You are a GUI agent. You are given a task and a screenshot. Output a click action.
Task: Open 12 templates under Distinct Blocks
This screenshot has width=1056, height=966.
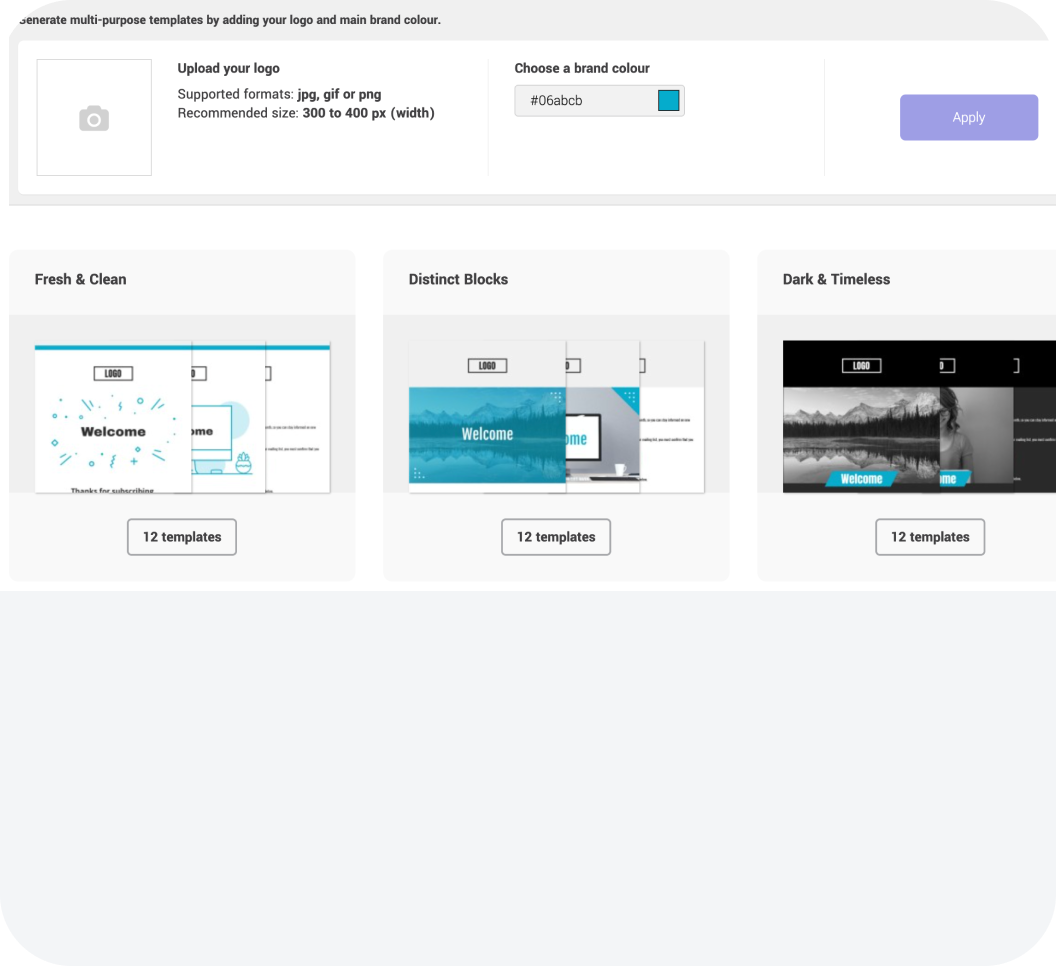pos(556,537)
